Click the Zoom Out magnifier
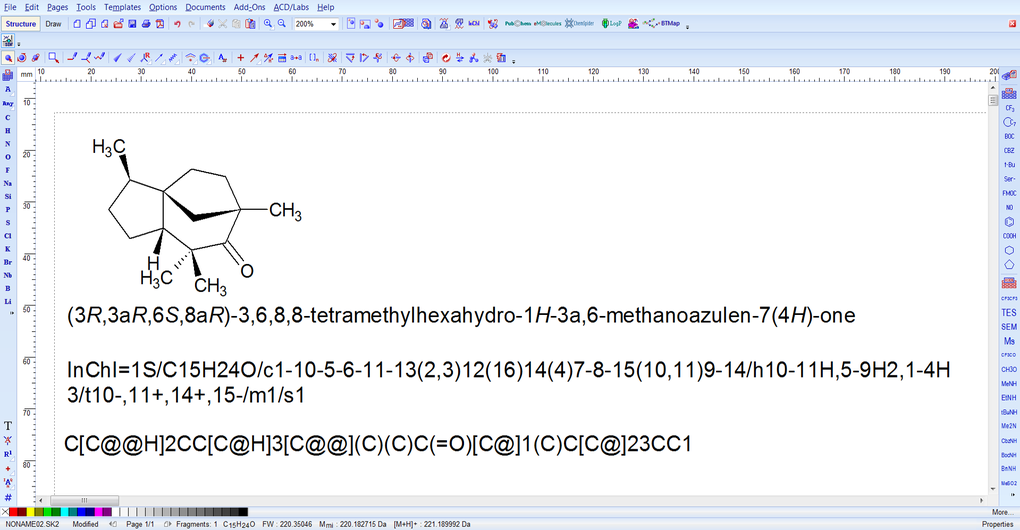 tap(282, 24)
